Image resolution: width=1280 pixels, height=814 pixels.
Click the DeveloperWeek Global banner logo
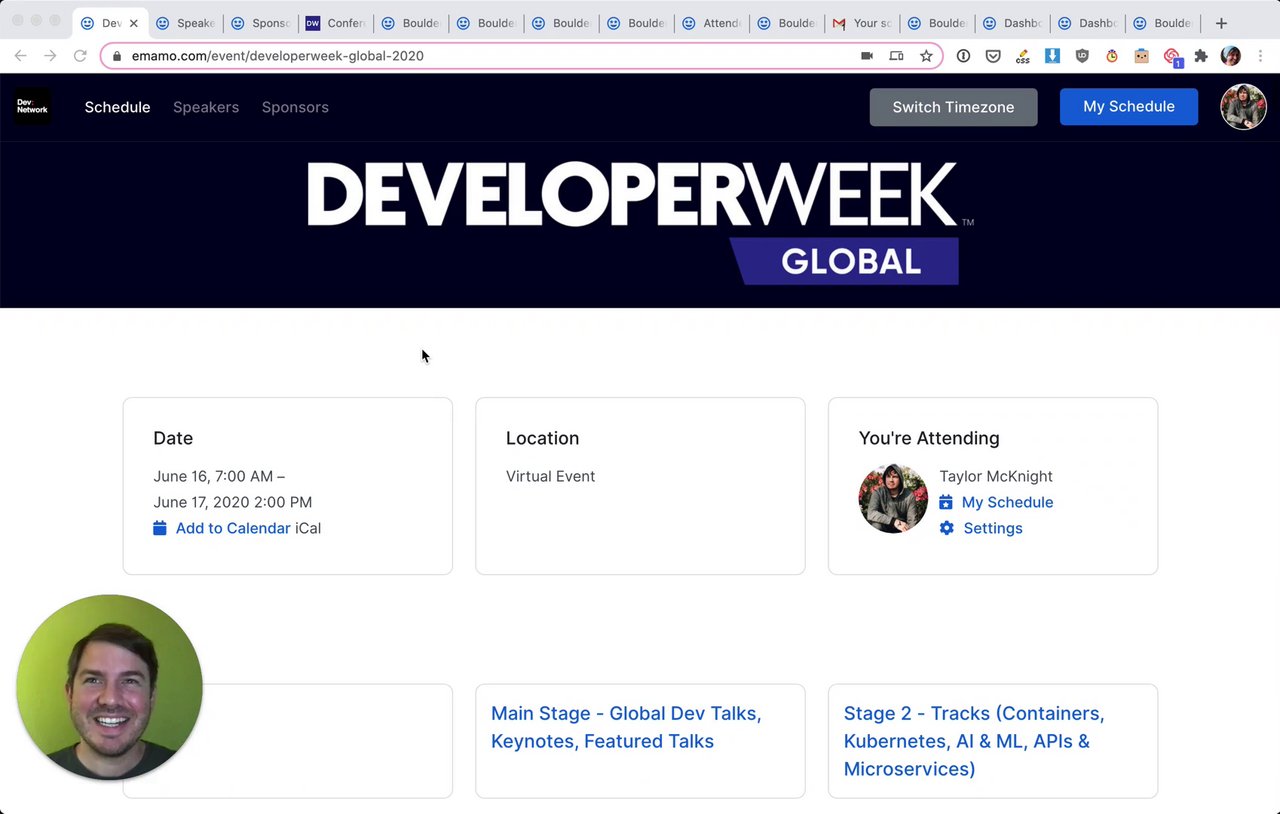640,224
